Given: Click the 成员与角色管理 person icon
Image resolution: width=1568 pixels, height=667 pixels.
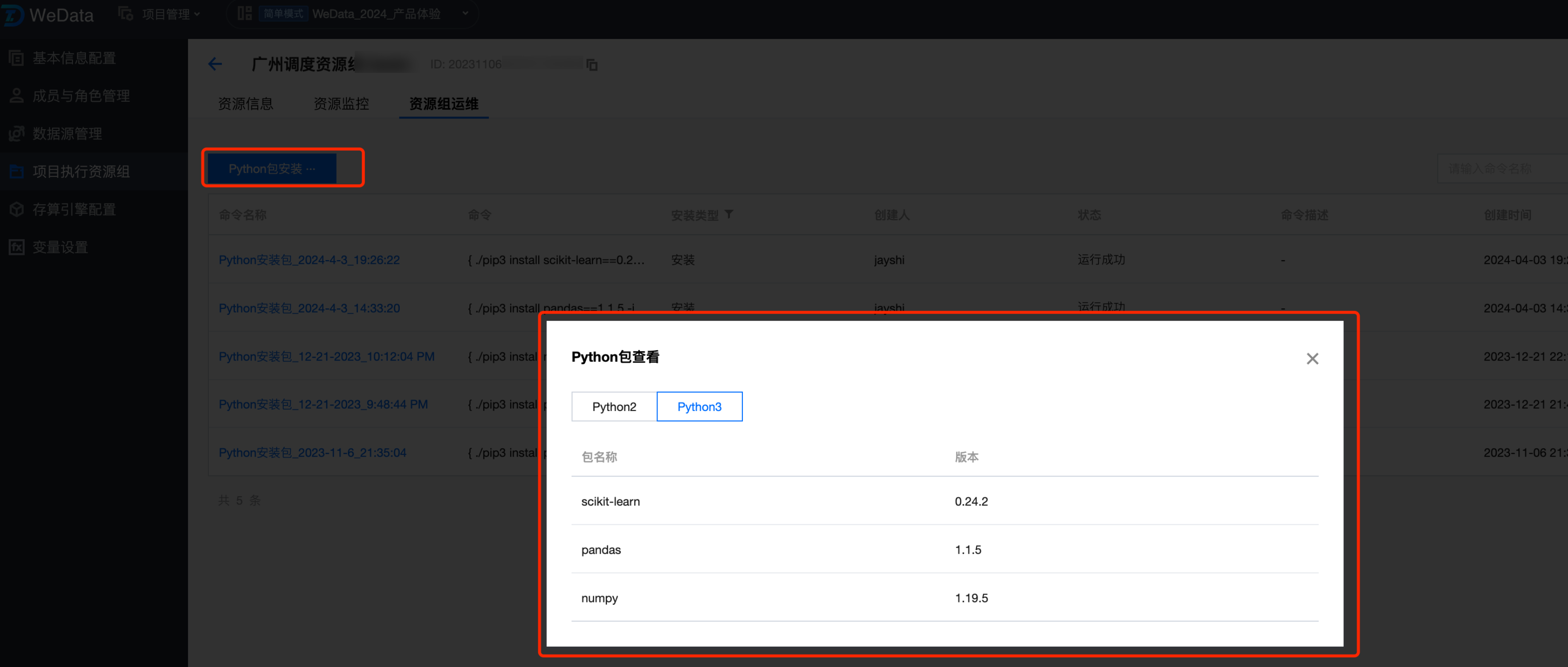Looking at the screenshot, I should (16, 96).
